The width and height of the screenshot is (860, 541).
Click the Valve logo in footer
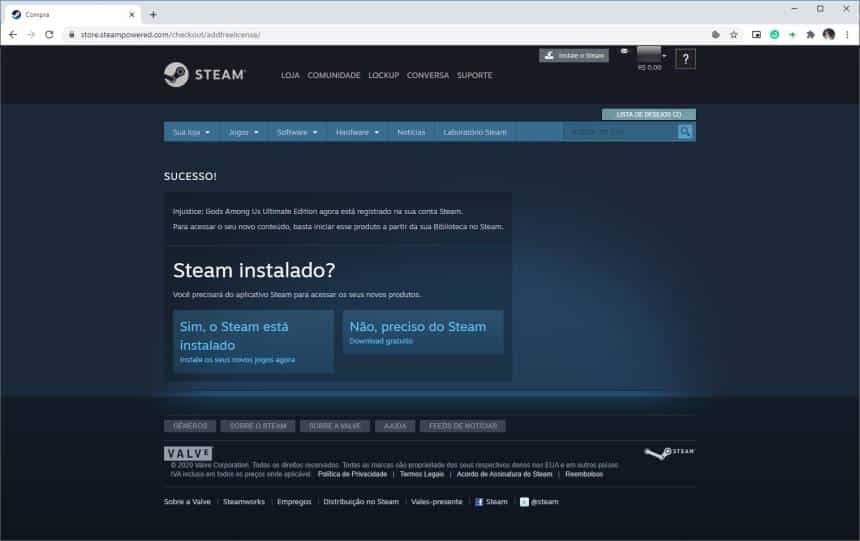click(x=188, y=454)
